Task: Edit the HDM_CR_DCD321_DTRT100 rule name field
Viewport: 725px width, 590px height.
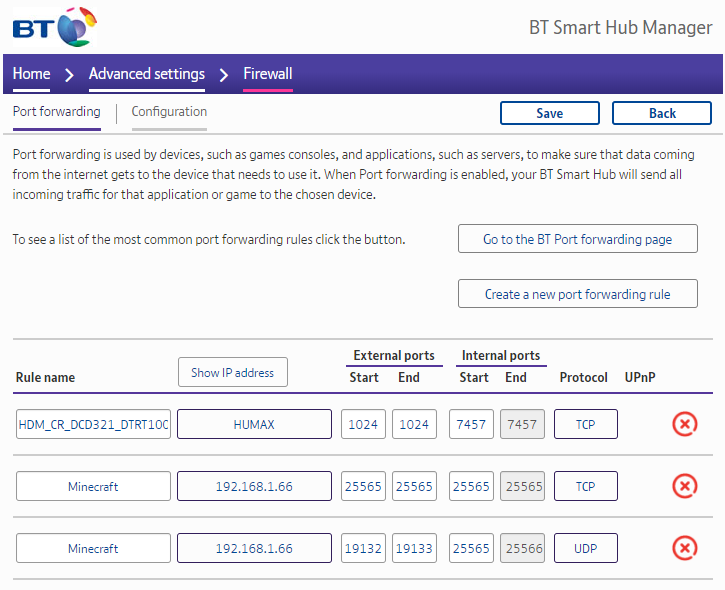Action: pos(93,425)
